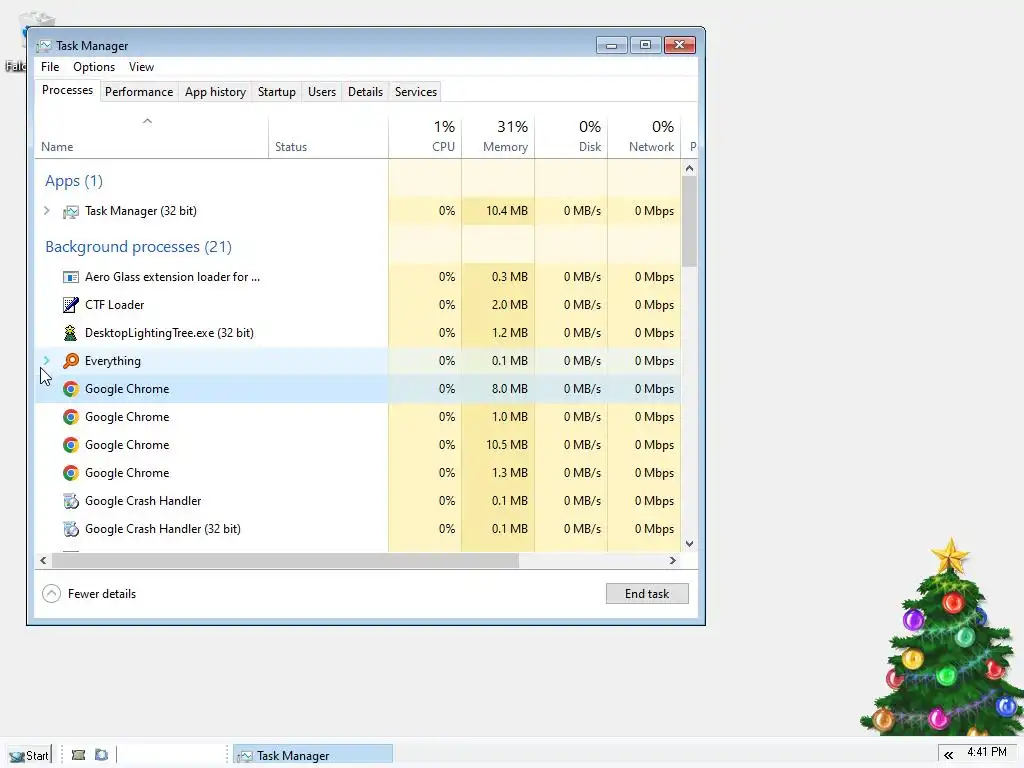The width and height of the screenshot is (1024, 768).
Task: Switch to the Performance tab
Action: click(x=139, y=92)
